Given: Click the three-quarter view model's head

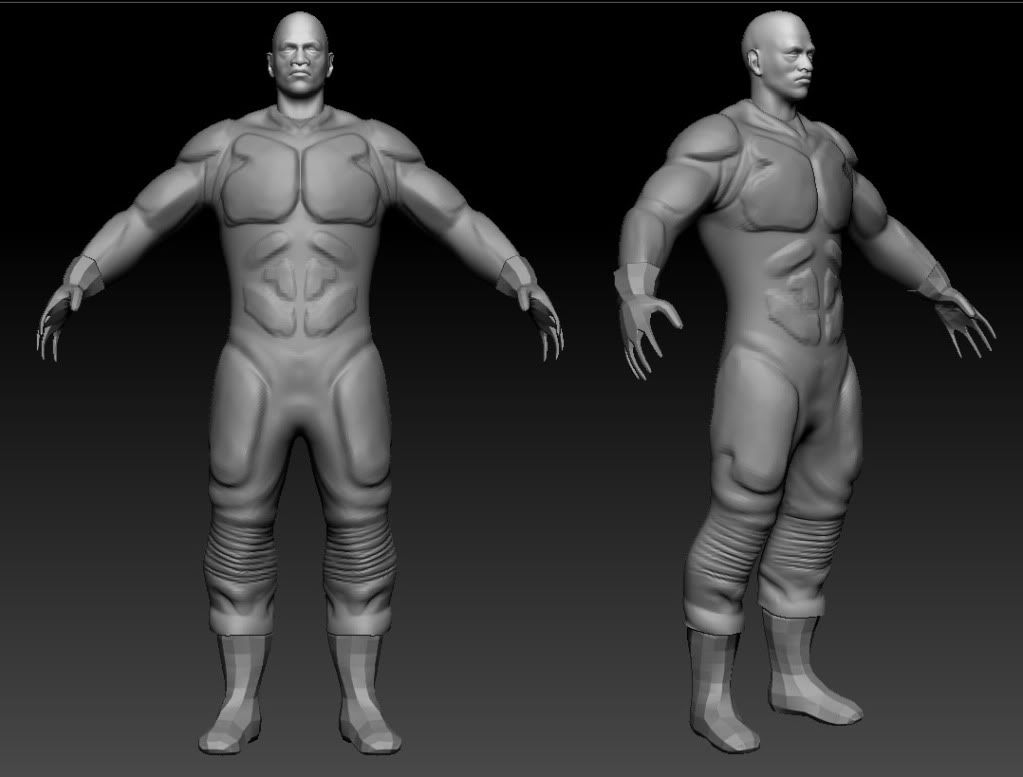Looking at the screenshot, I should point(779,55).
